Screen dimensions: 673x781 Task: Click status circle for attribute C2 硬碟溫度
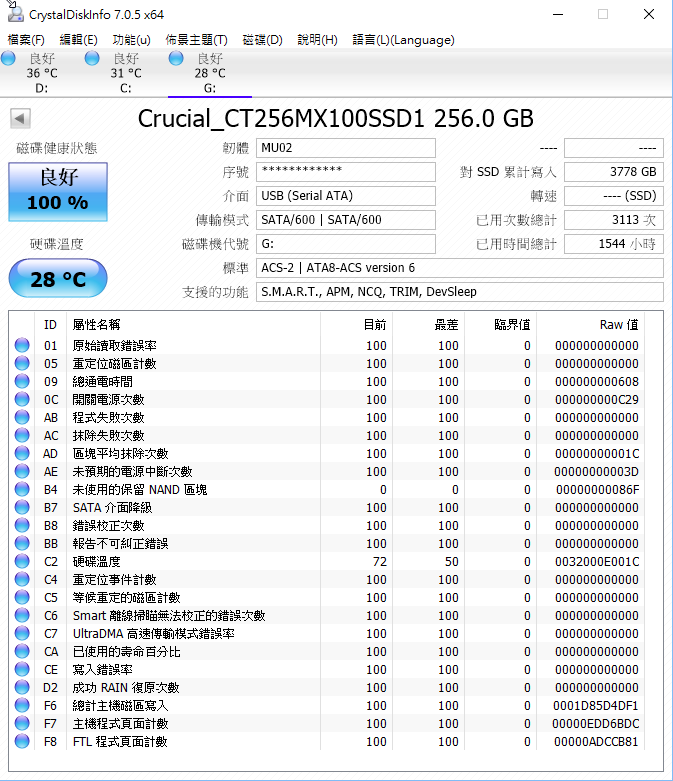(x=22, y=561)
